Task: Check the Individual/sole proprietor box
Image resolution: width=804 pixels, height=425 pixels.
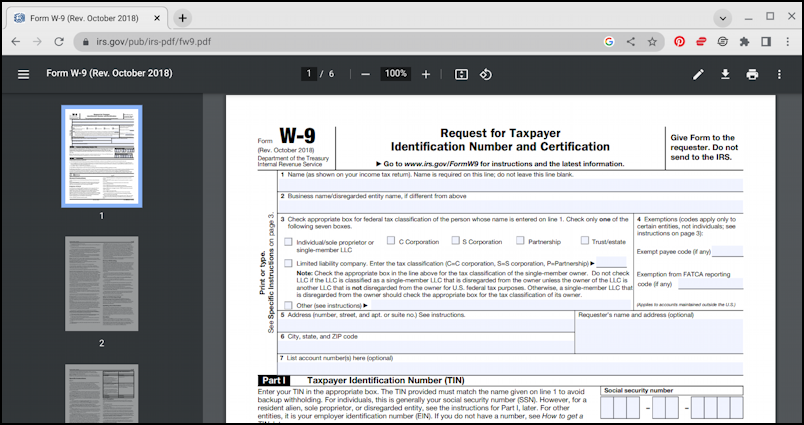Action: point(289,242)
